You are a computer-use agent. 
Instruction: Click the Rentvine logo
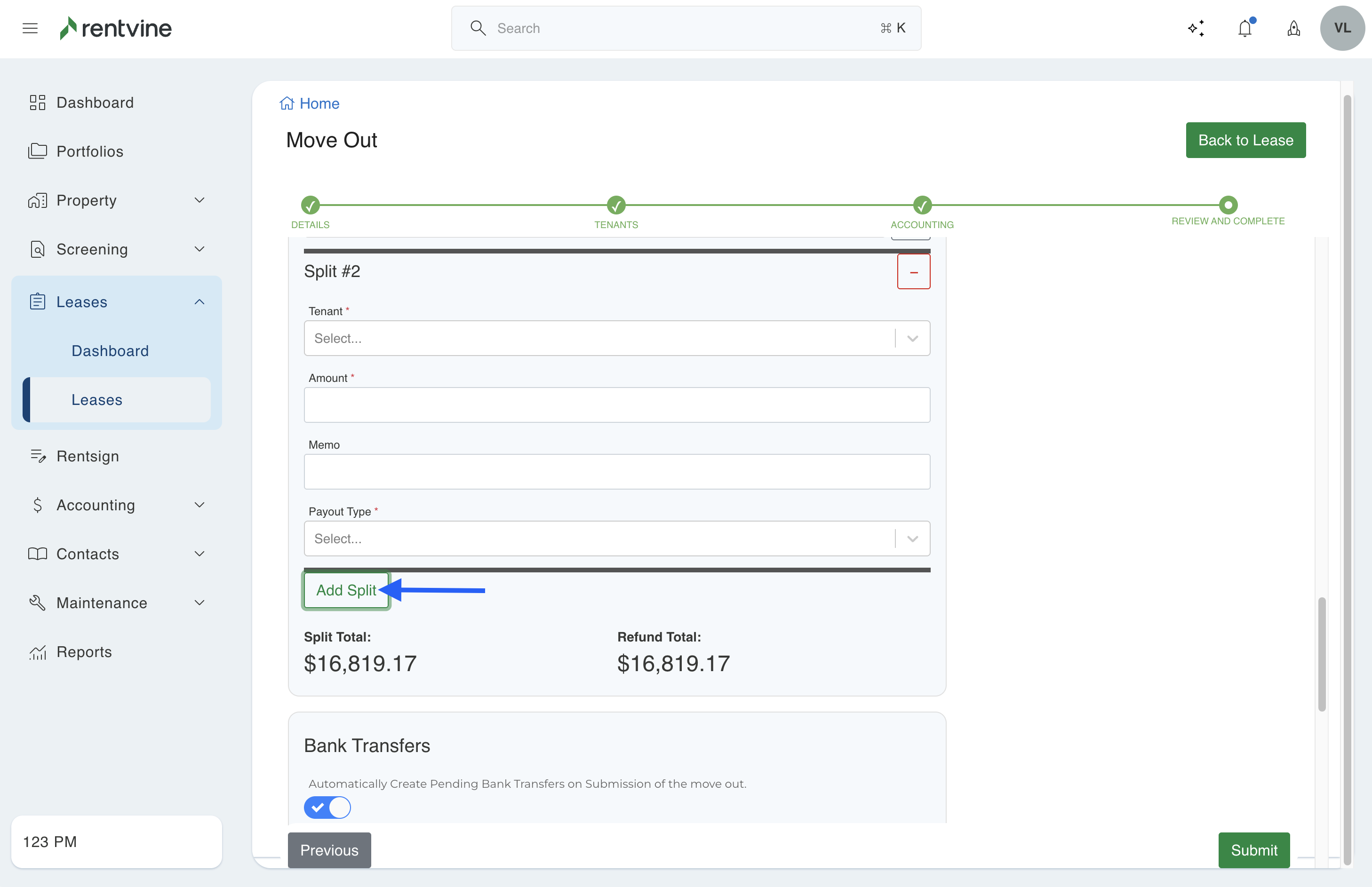pyautogui.click(x=116, y=28)
